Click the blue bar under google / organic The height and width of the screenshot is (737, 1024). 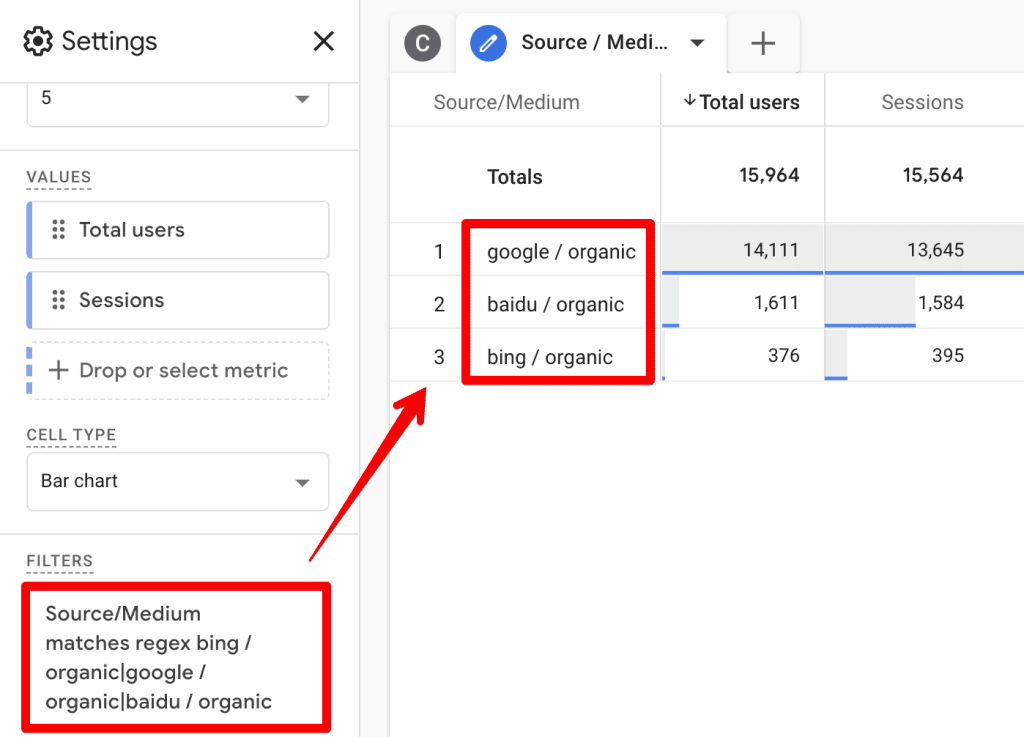click(x=740, y=271)
